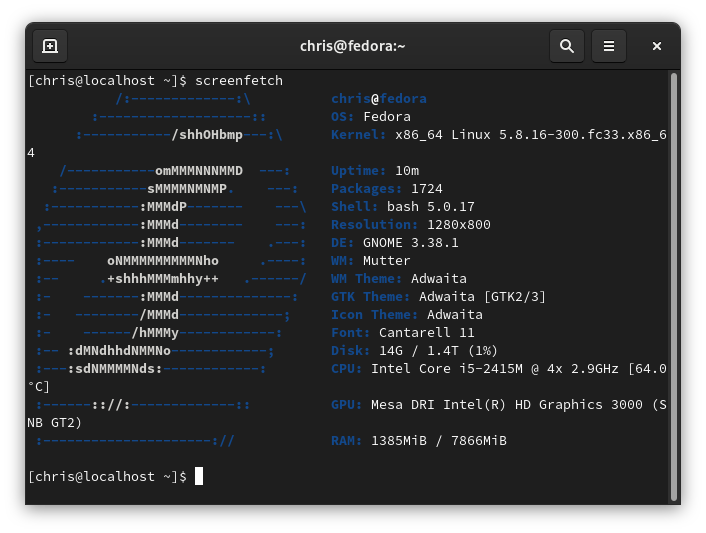The width and height of the screenshot is (706, 533).
Task: Click the cursor at the bottom prompt
Action: (199, 476)
